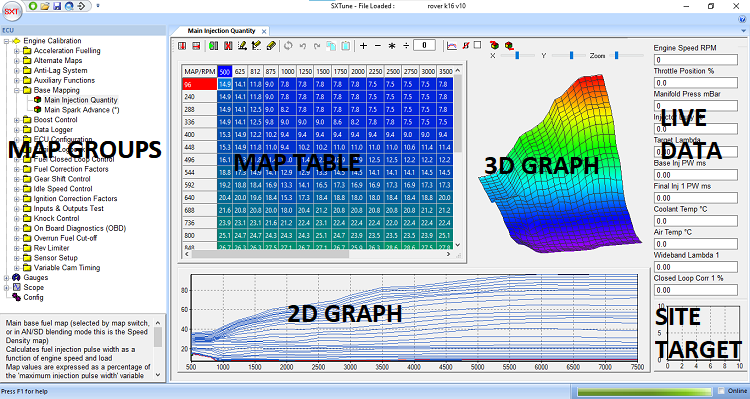Viewport: 750px width, 399px height.
Task: Select the 500 RPM column header
Action: 224,71
